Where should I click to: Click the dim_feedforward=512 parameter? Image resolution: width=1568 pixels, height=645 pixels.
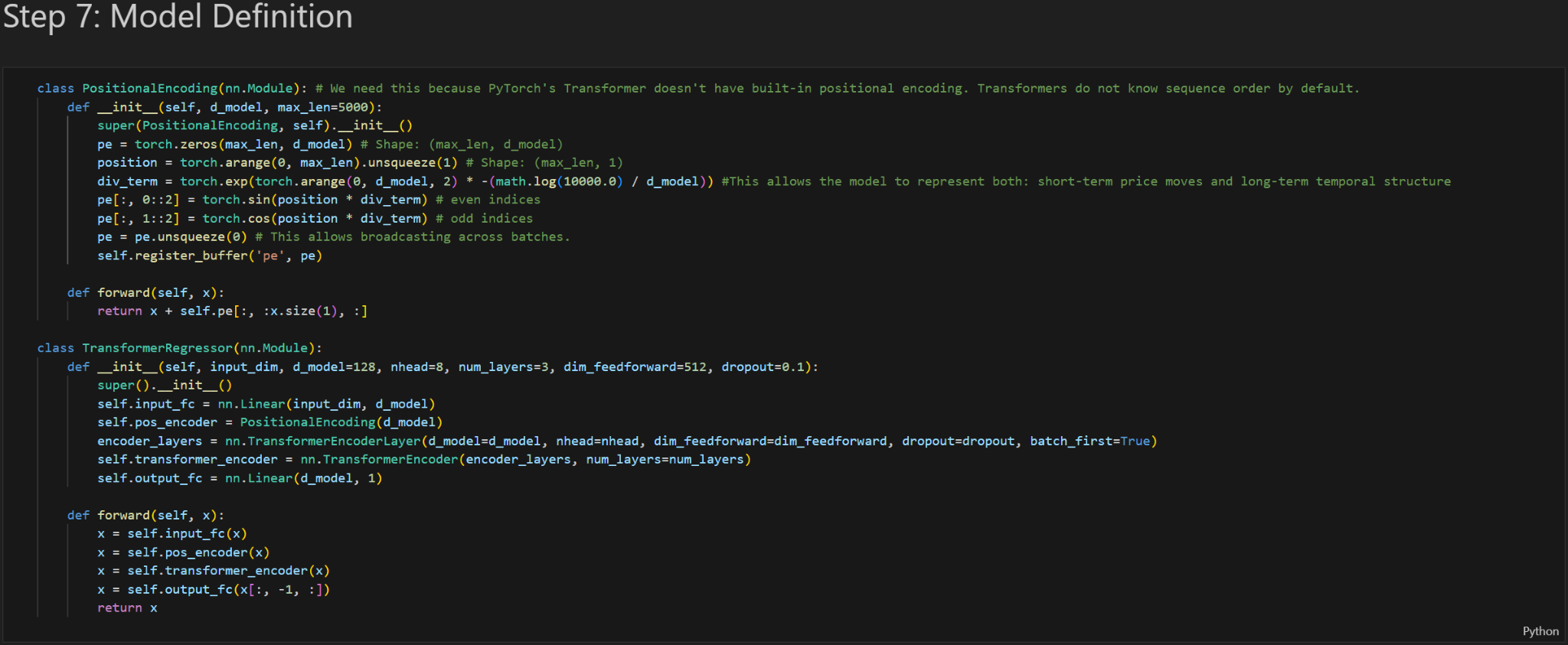(635, 367)
